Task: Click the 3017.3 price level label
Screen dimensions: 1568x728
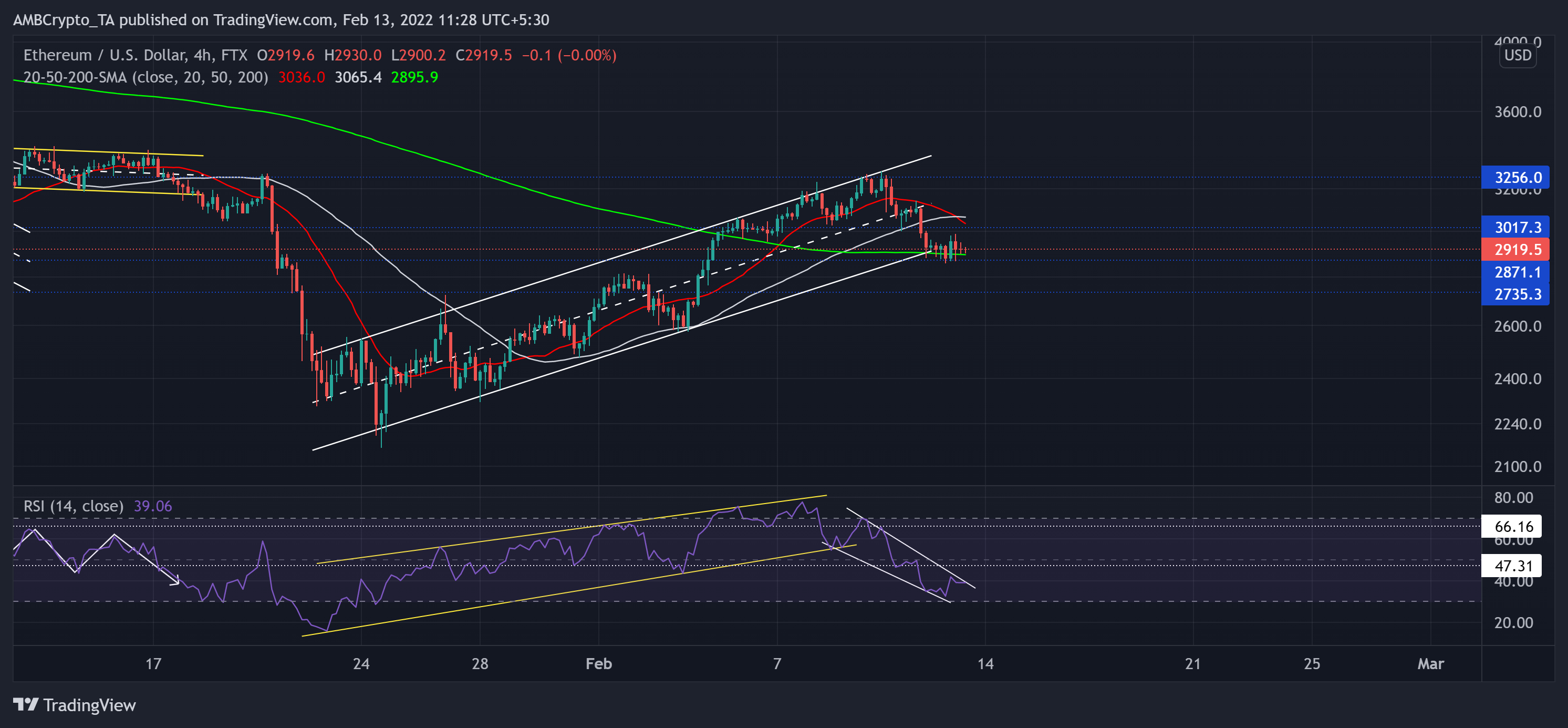Action: (1515, 227)
